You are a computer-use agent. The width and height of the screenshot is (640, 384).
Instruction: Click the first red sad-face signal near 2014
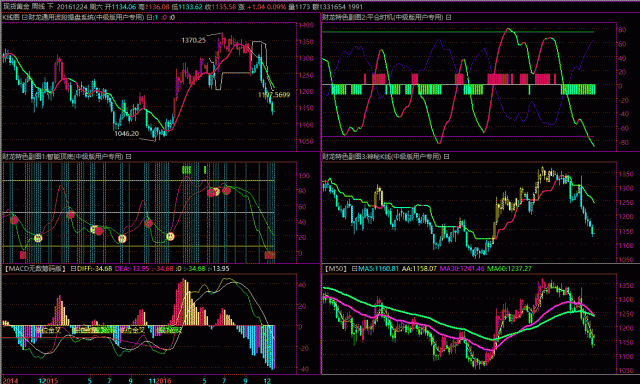(14, 220)
